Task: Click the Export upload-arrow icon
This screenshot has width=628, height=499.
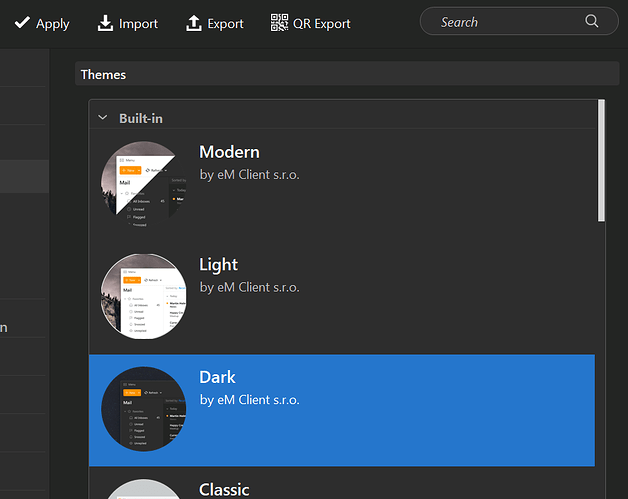Action: 194,23
